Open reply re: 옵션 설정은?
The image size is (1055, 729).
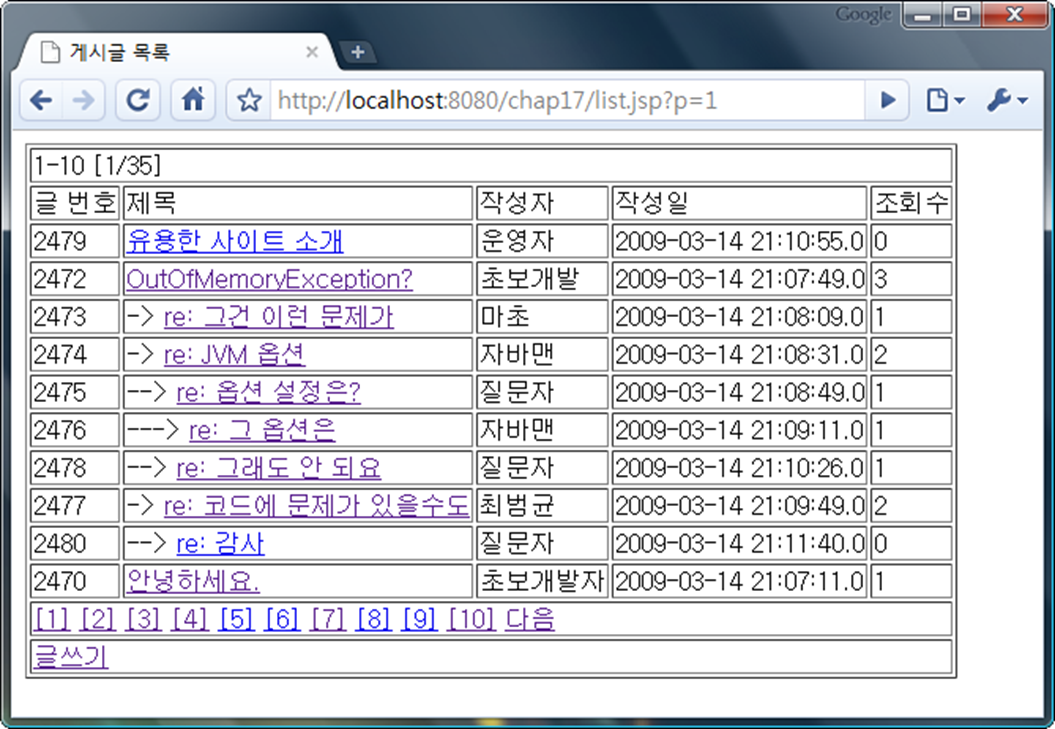pyautogui.click(x=268, y=392)
